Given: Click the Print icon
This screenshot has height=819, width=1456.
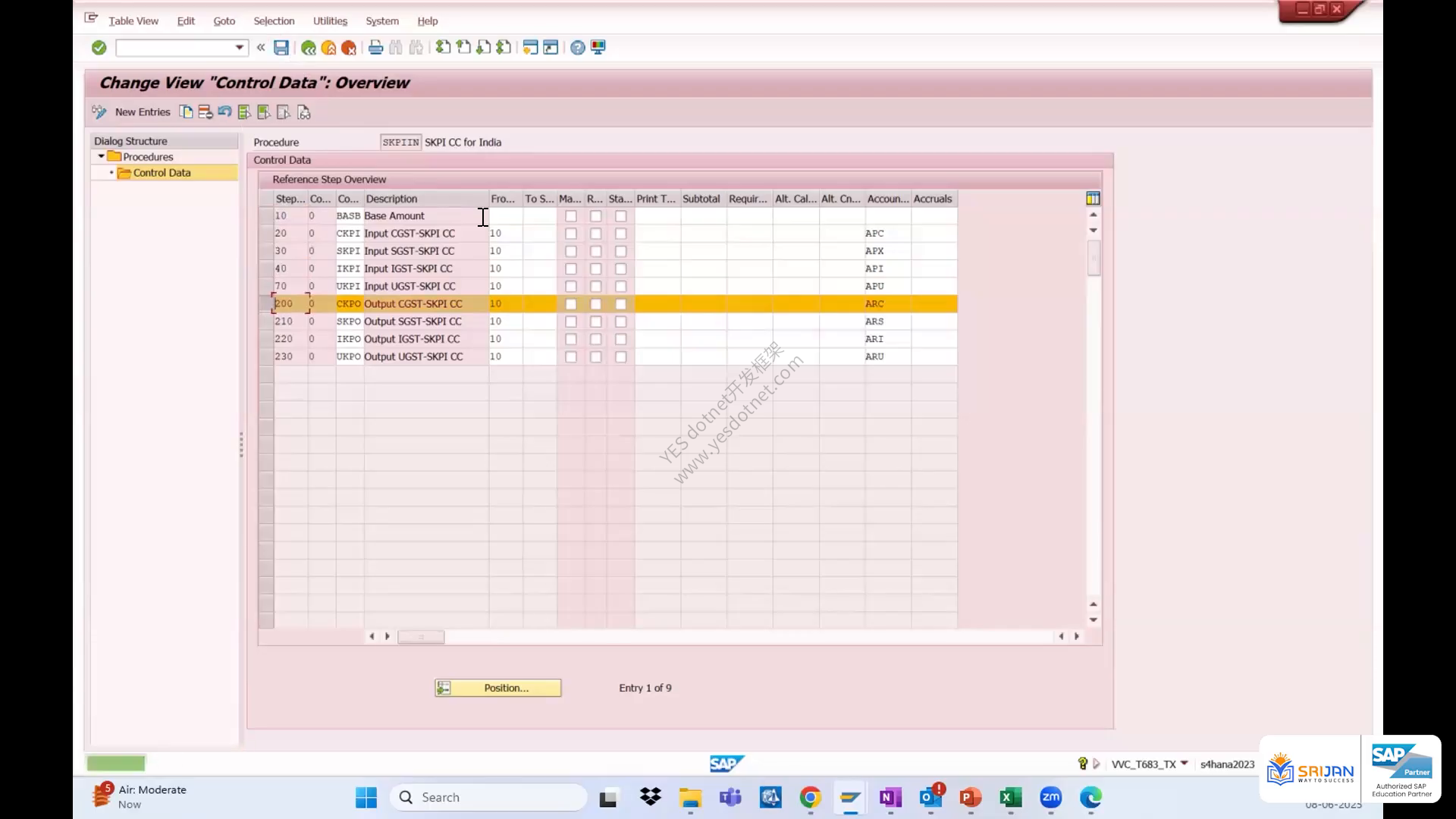Looking at the screenshot, I should coord(375,48).
